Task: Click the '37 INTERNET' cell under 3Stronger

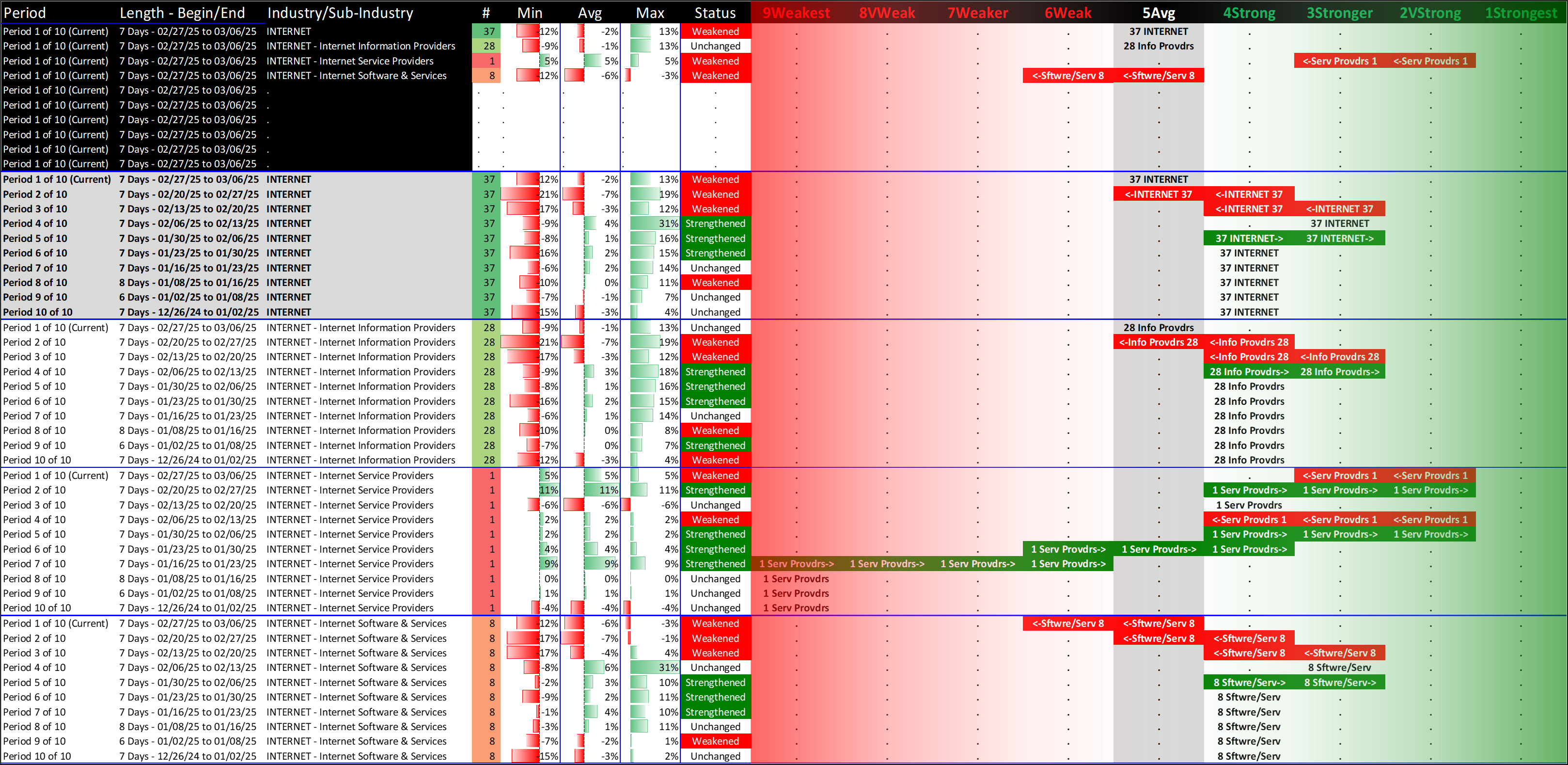Action: [1339, 223]
